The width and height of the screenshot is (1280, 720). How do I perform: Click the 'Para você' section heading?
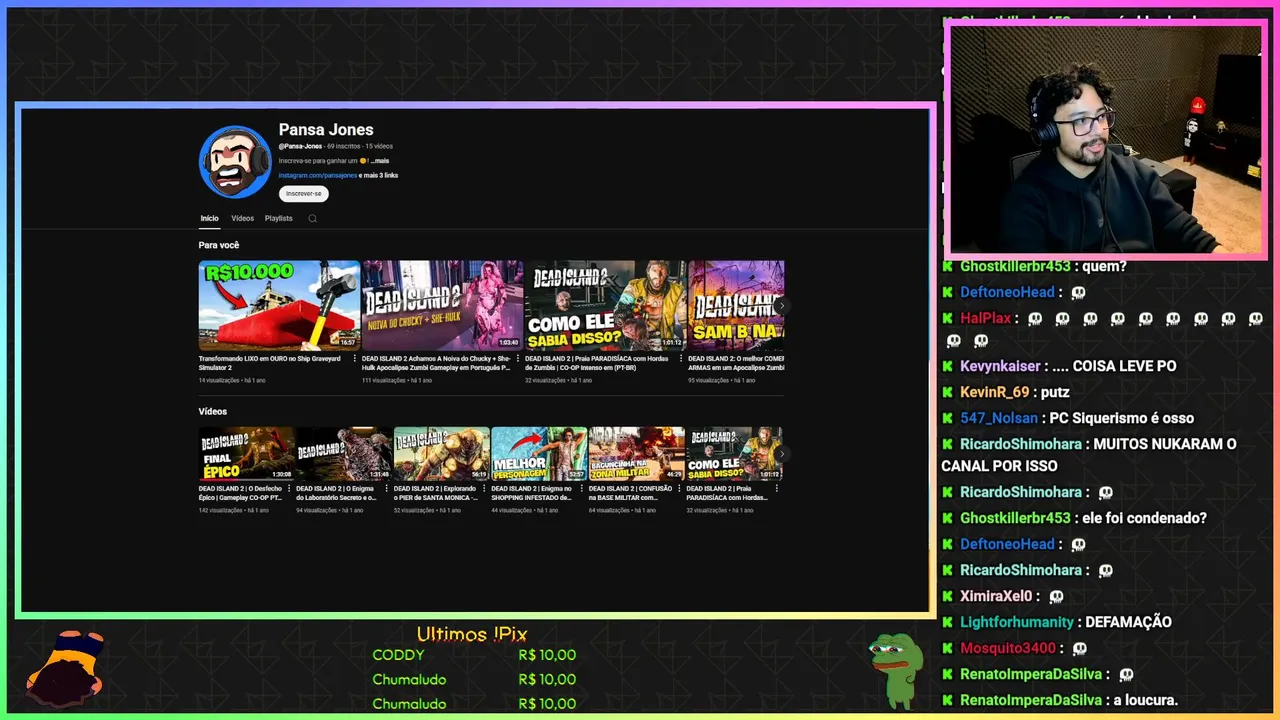[x=219, y=245]
